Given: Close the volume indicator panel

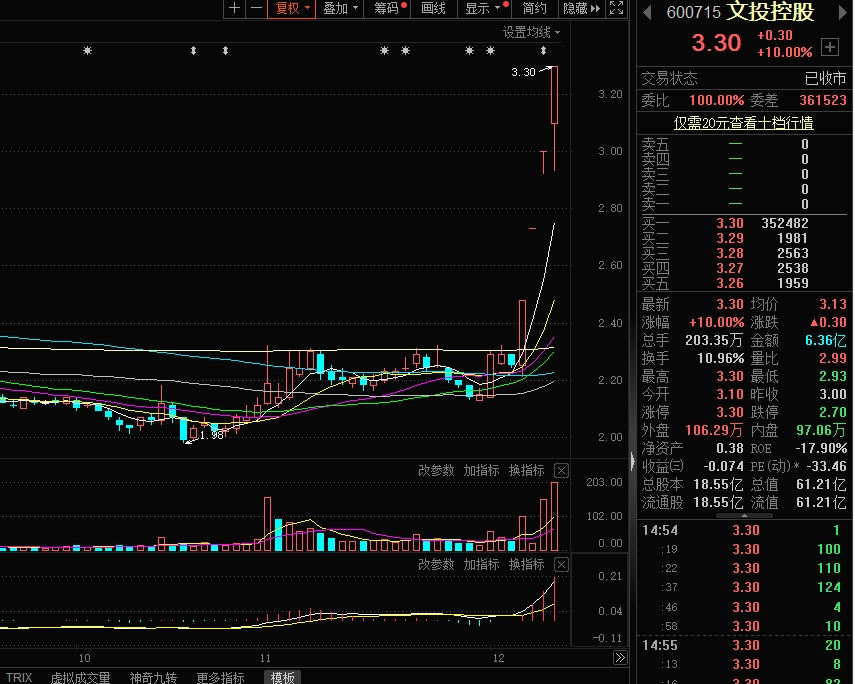Looking at the screenshot, I should click(x=561, y=471).
